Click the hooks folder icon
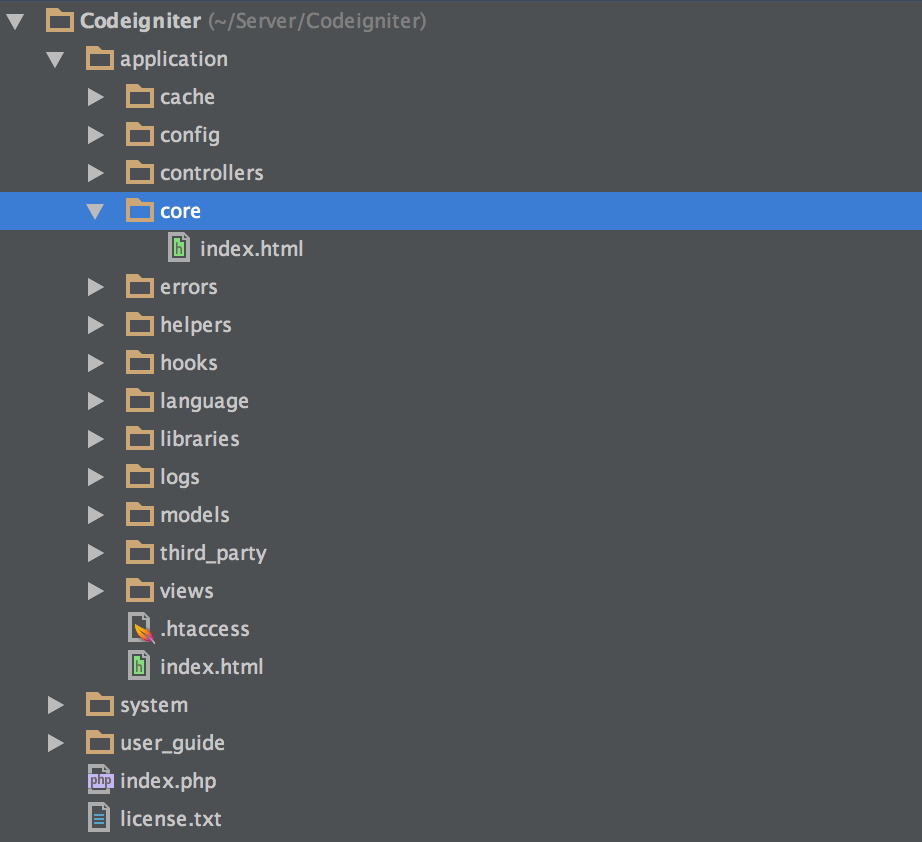 coord(140,362)
